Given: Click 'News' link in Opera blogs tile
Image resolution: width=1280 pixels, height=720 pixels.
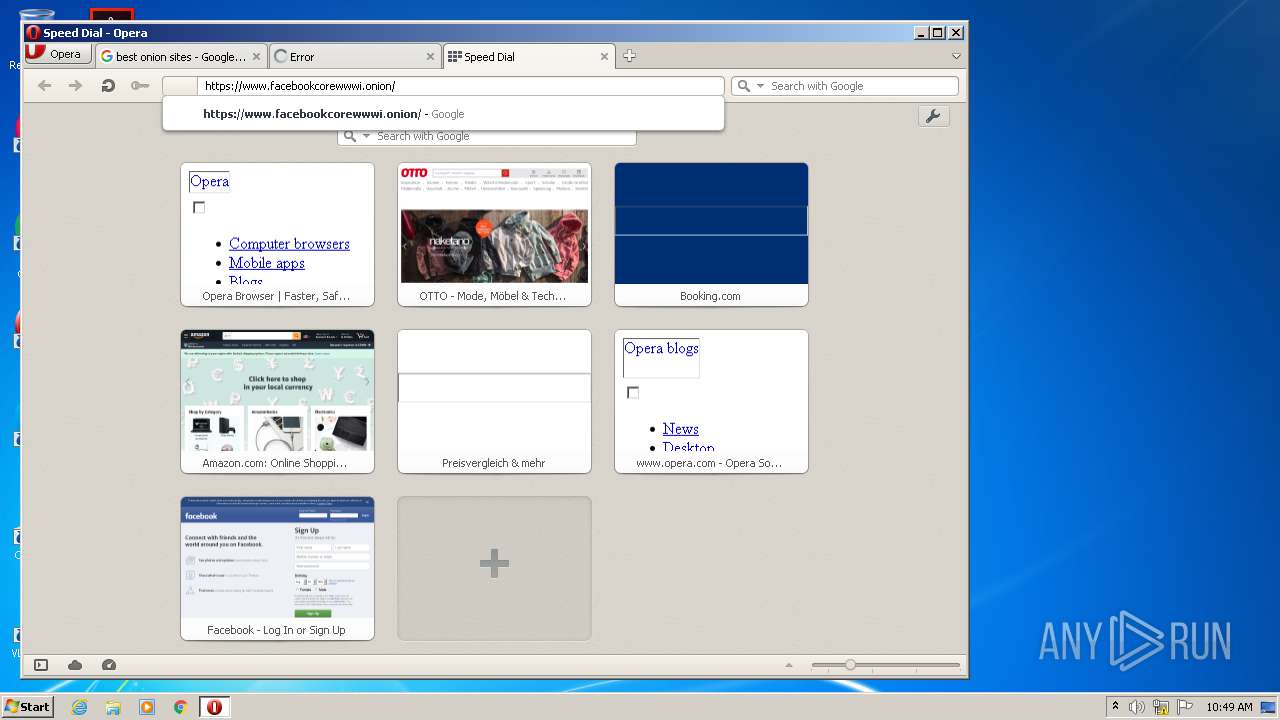Looking at the screenshot, I should point(680,429).
